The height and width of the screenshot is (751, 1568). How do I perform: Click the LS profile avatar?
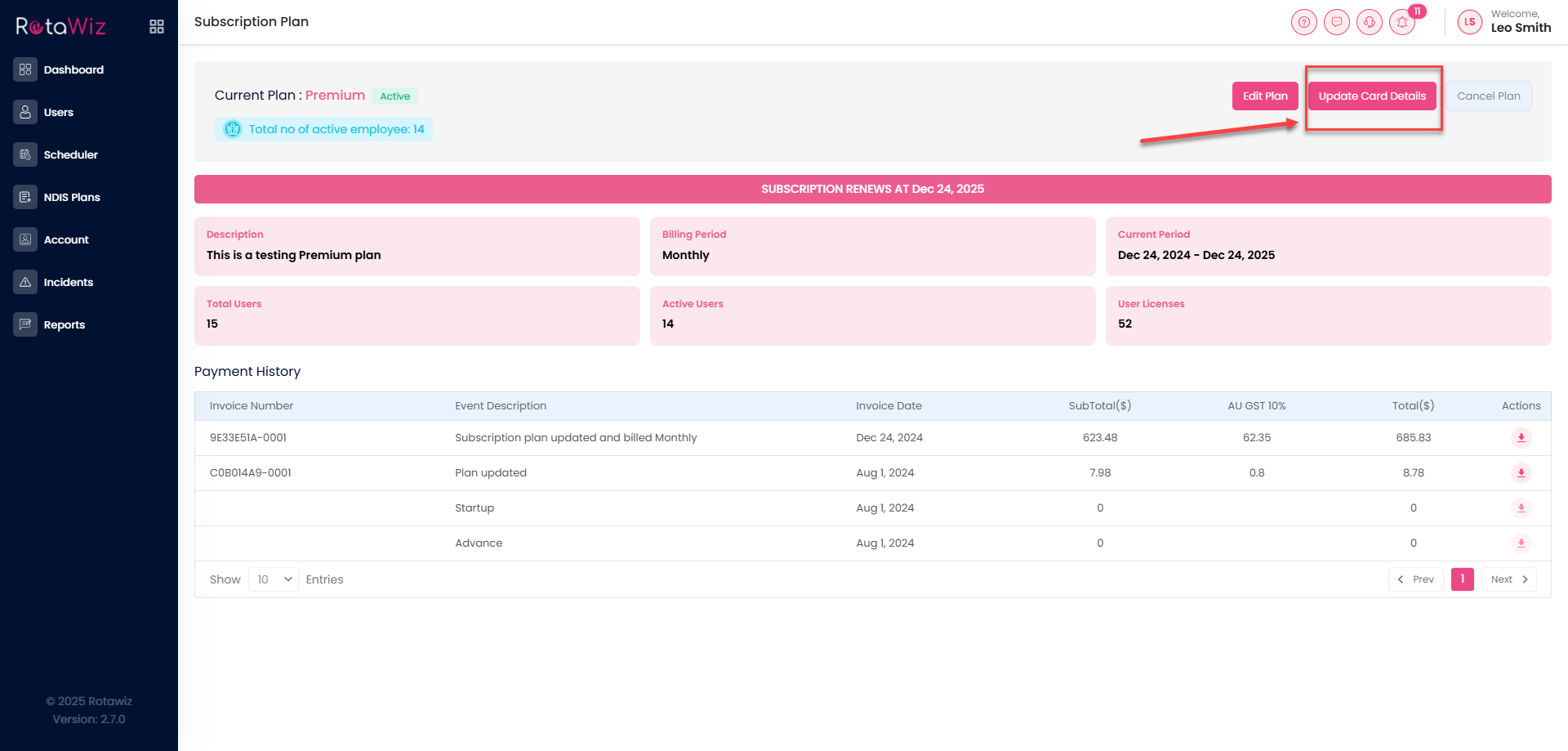1470,22
